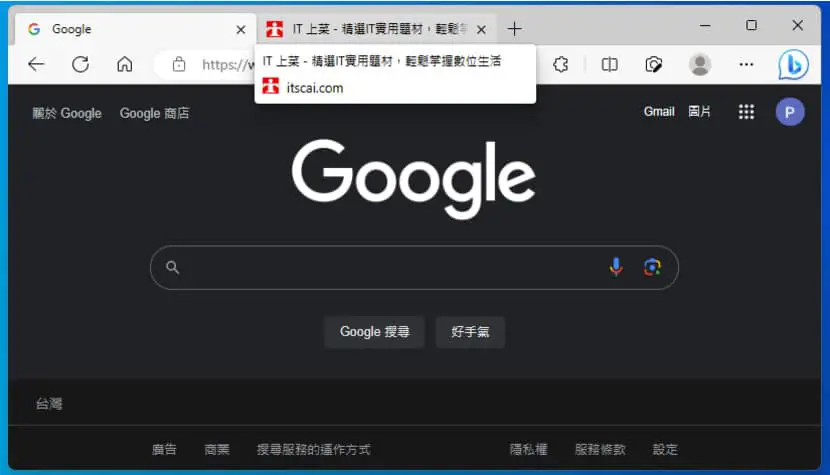Click inside the Google search box
Image resolution: width=830 pixels, height=475 pixels.
[392, 267]
